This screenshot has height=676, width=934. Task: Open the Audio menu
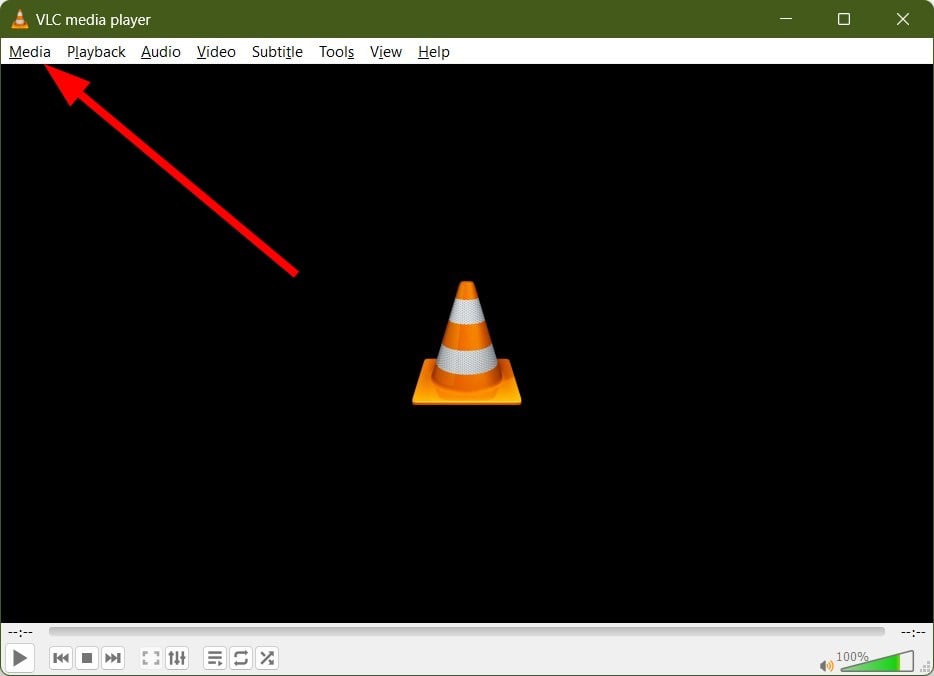point(161,52)
